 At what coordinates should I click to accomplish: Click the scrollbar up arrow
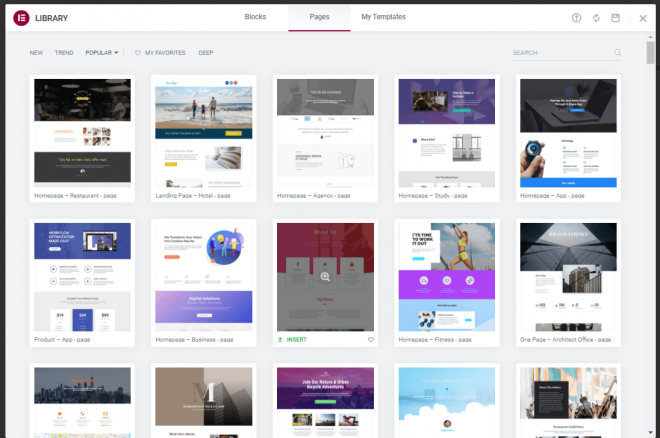pyautogui.click(x=650, y=37)
